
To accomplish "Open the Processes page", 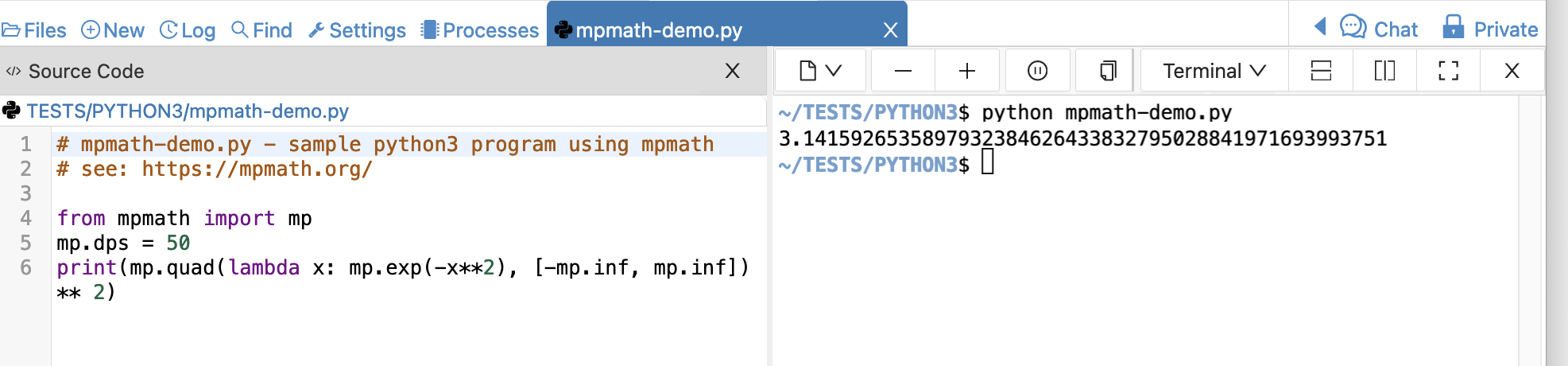I will click(480, 30).
